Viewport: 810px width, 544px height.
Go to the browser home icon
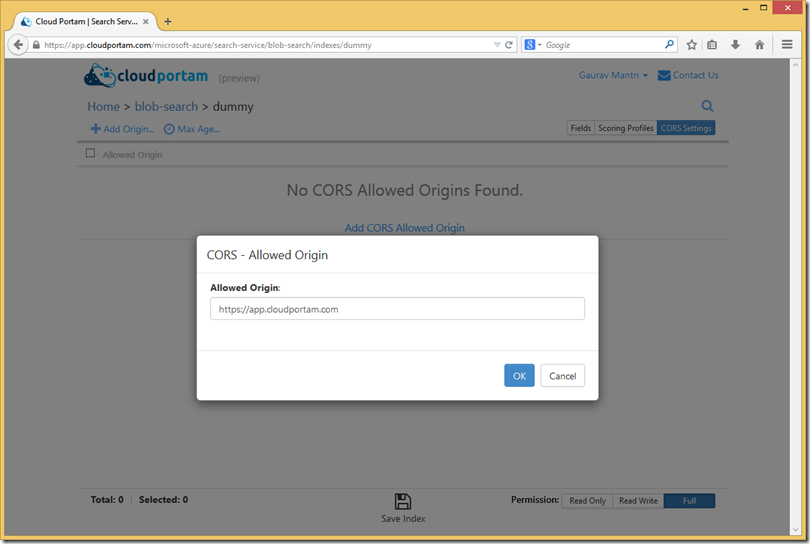click(x=759, y=45)
